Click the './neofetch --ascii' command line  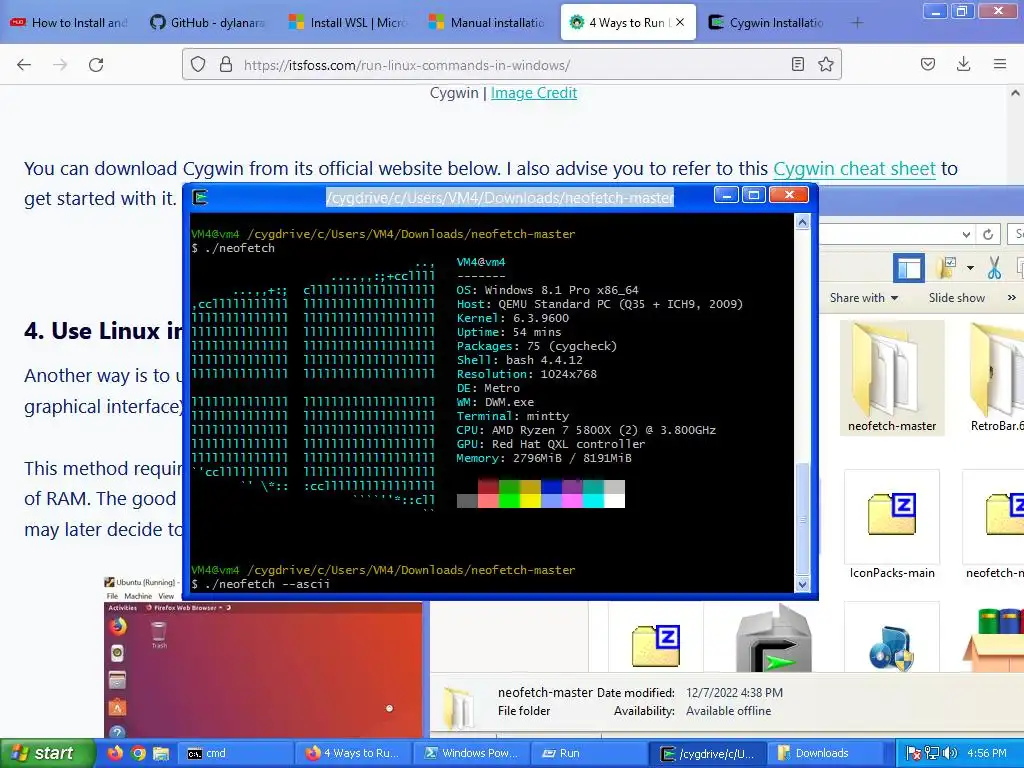(x=261, y=584)
